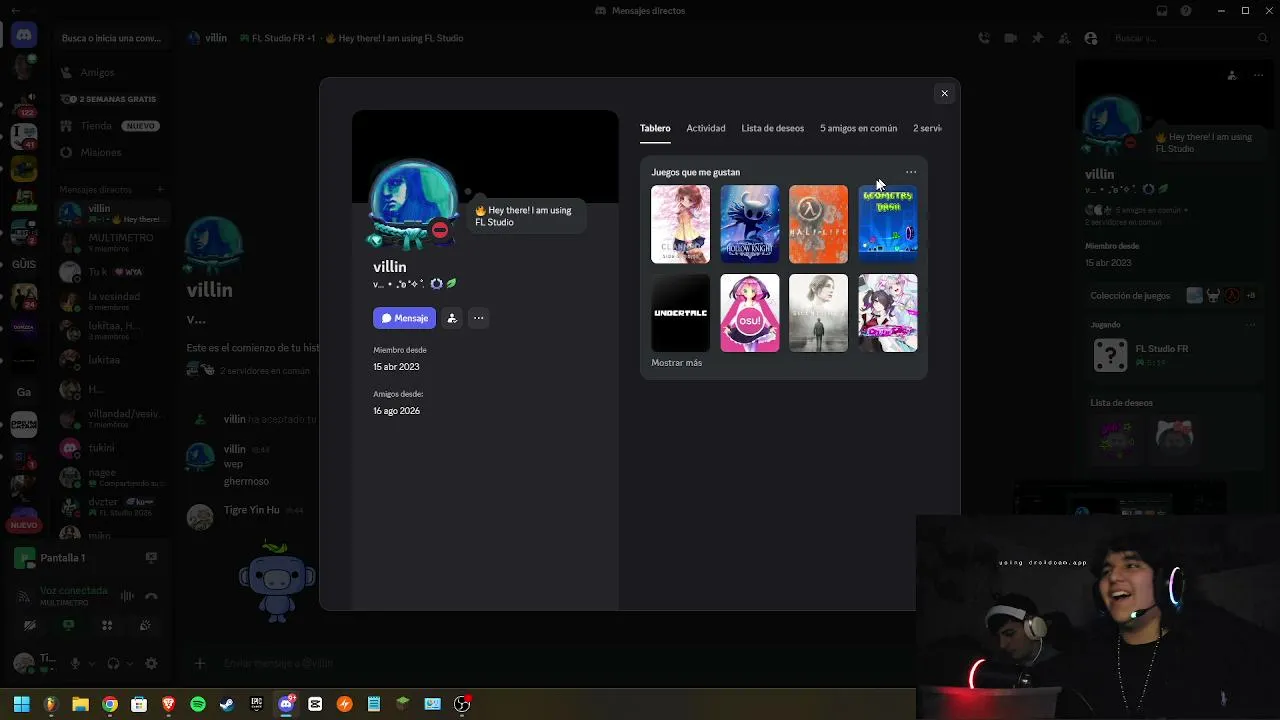
Task: Open Brave browser from the taskbar
Action: click(168, 704)
